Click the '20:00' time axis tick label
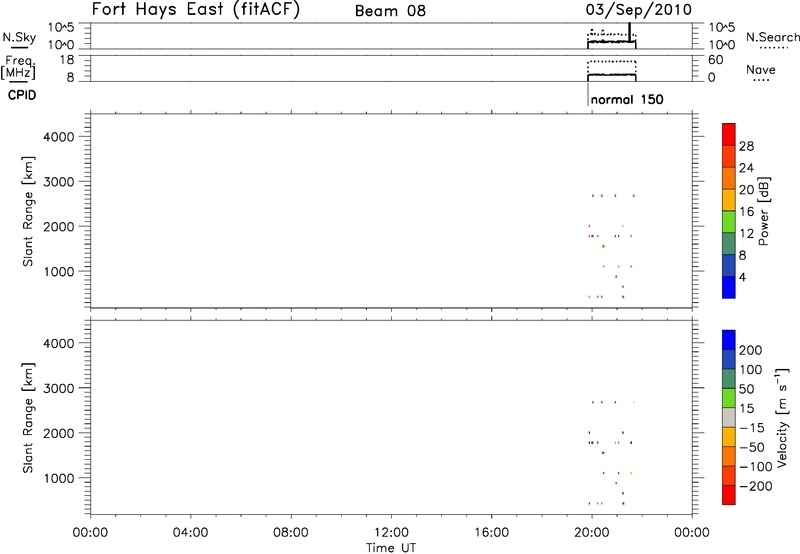 coord(592,533)
